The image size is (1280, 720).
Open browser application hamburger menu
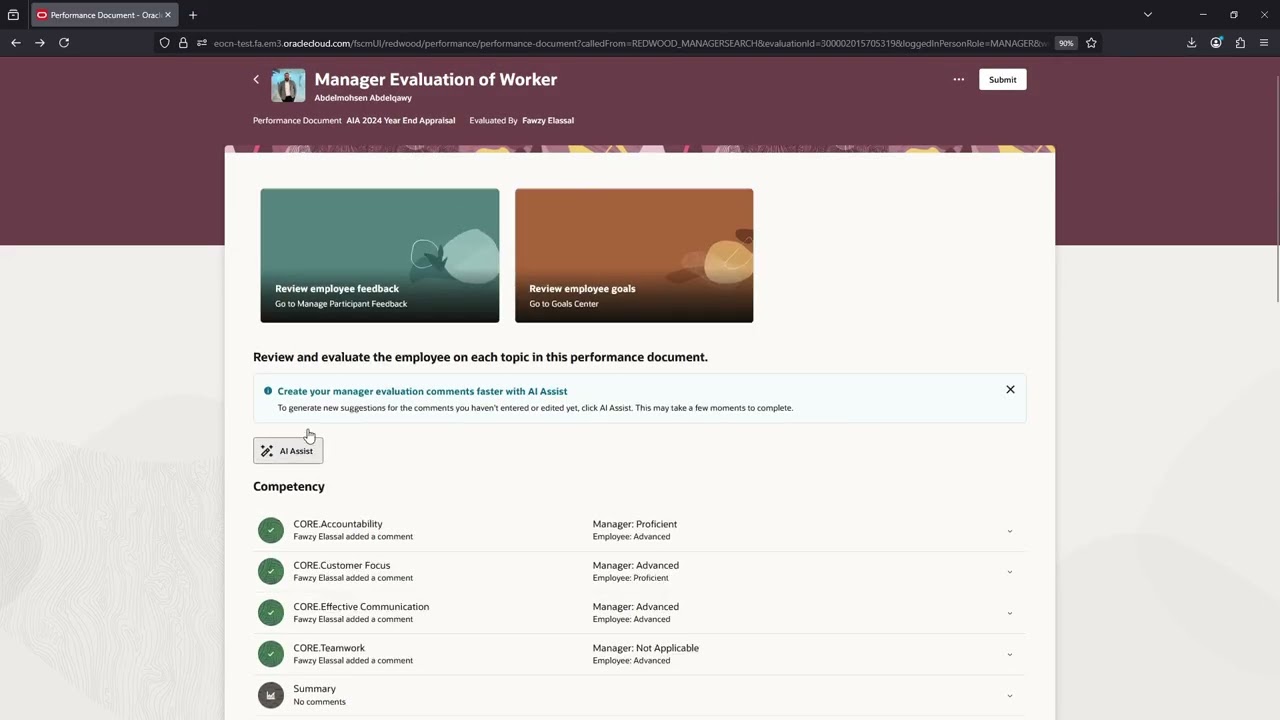[1264, 43]
